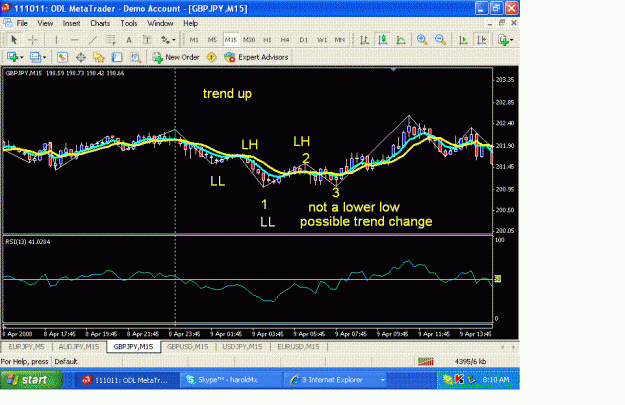Open the Window menu
Screen dimensions: 625x405
coord(160,23)
